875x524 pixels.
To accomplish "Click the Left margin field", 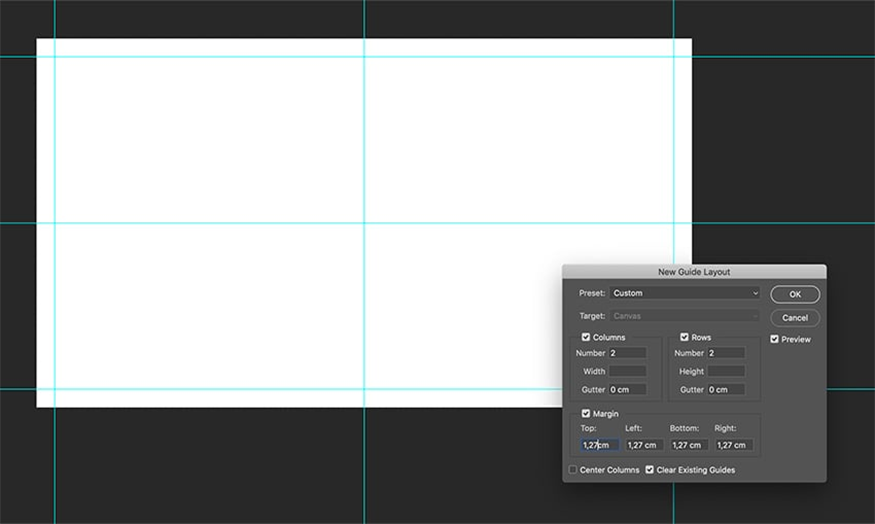I will pos(644,445).
